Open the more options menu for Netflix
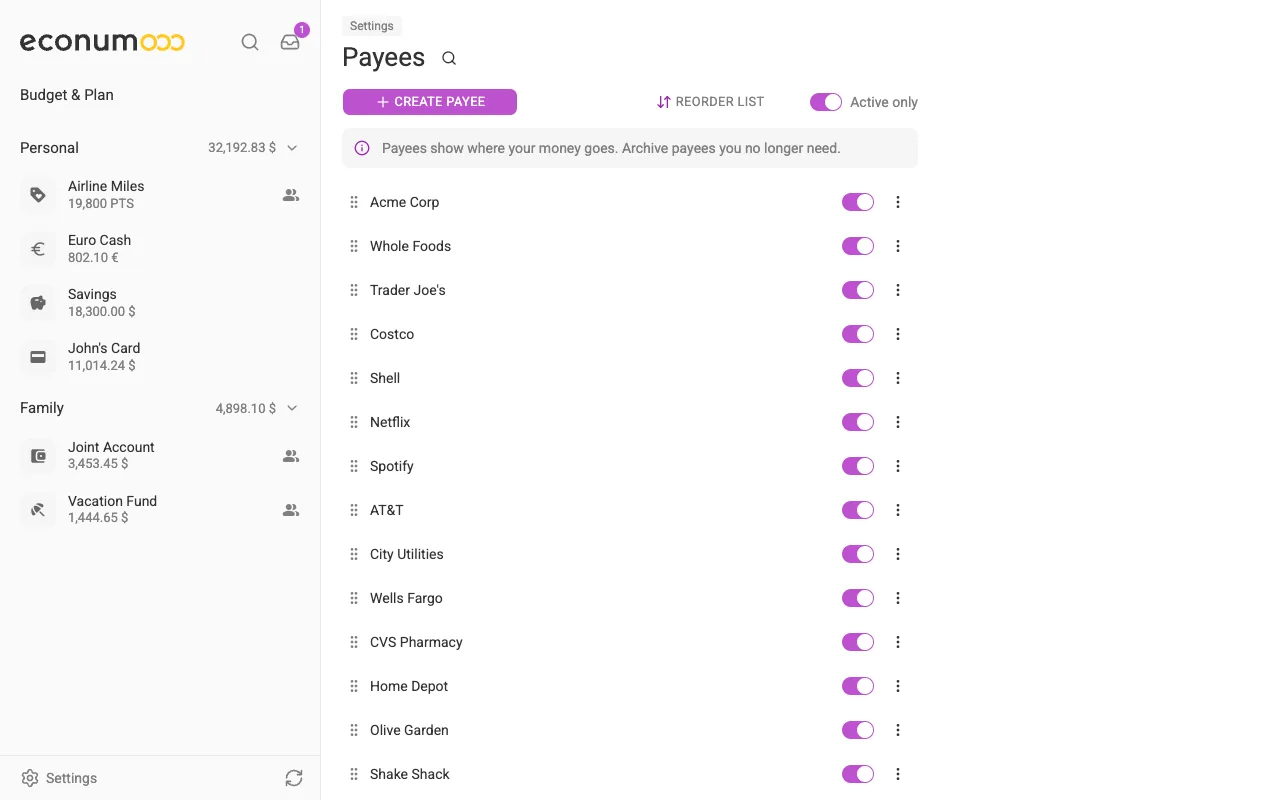Viewport: 1280px width, 800px height. (898, 422)
